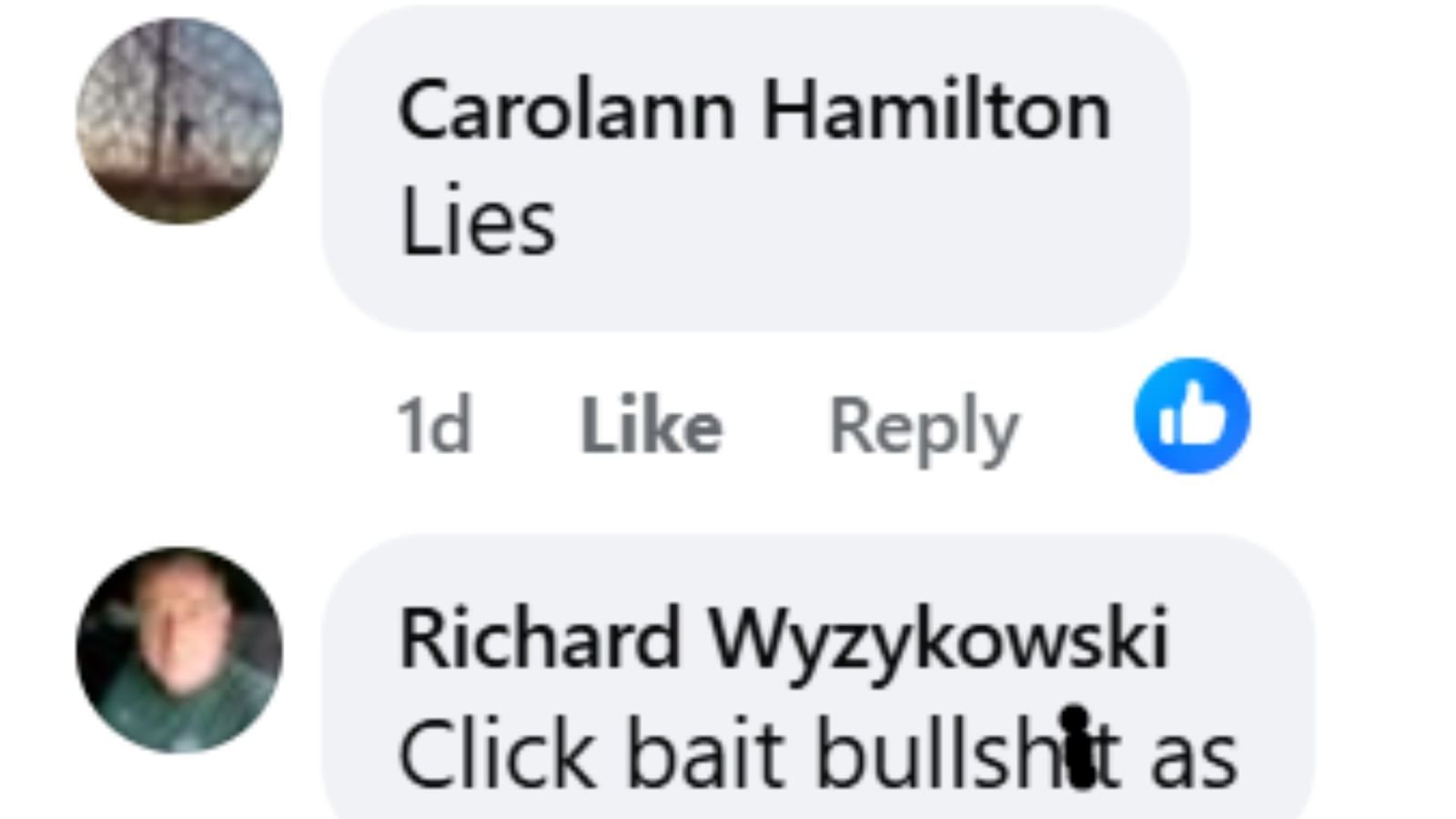Click the blue thumbs-up reaction icon
Screen dimensions: 1456x819
pyautogui.click(x=1191, y=416)
